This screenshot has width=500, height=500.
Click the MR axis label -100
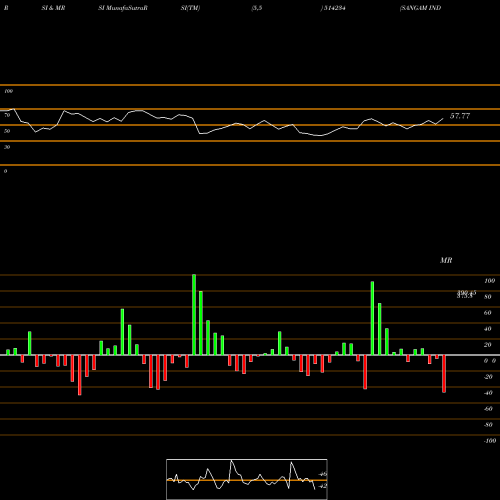(490, 441)
